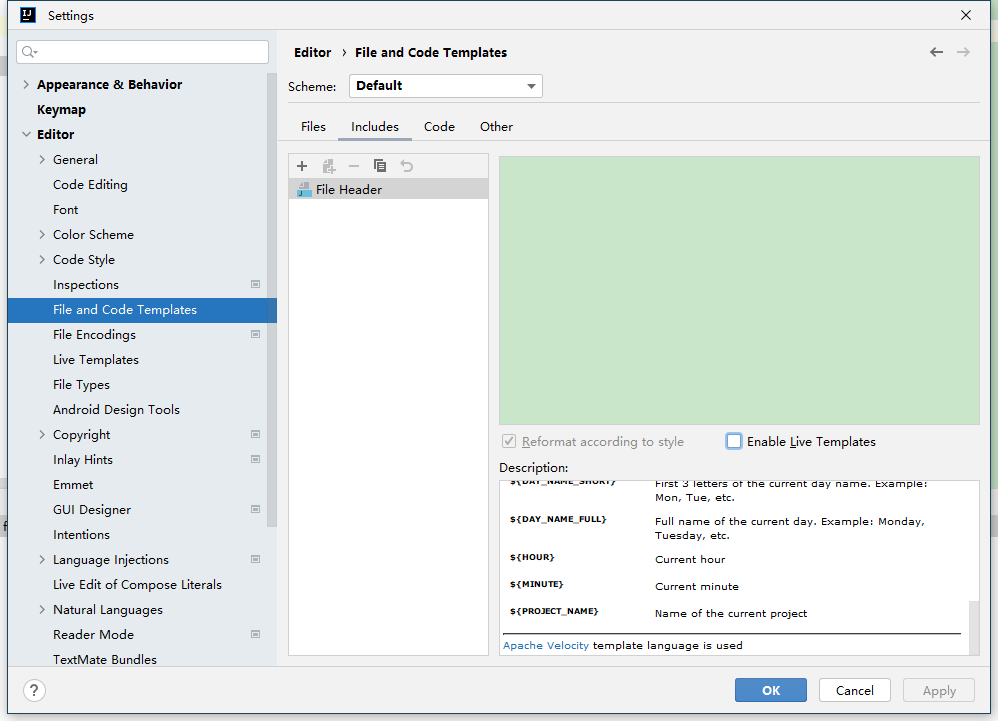Open Keymap settings
The image size is (998, 721).
[x=61, y=109]
